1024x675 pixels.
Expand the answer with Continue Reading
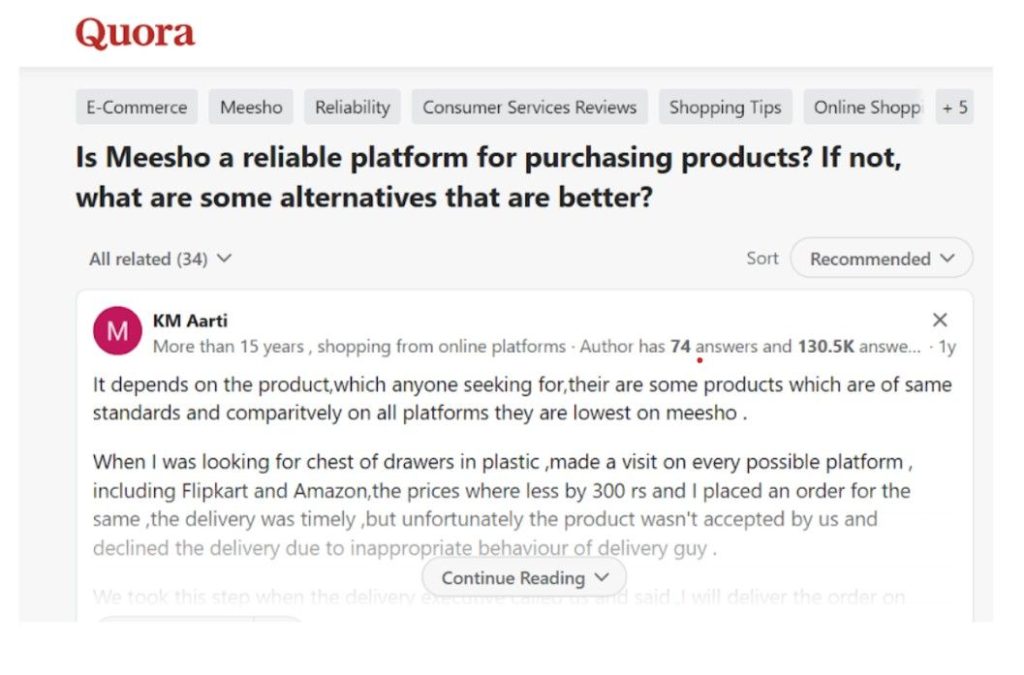pyautogui.click(x=522, y=577)
